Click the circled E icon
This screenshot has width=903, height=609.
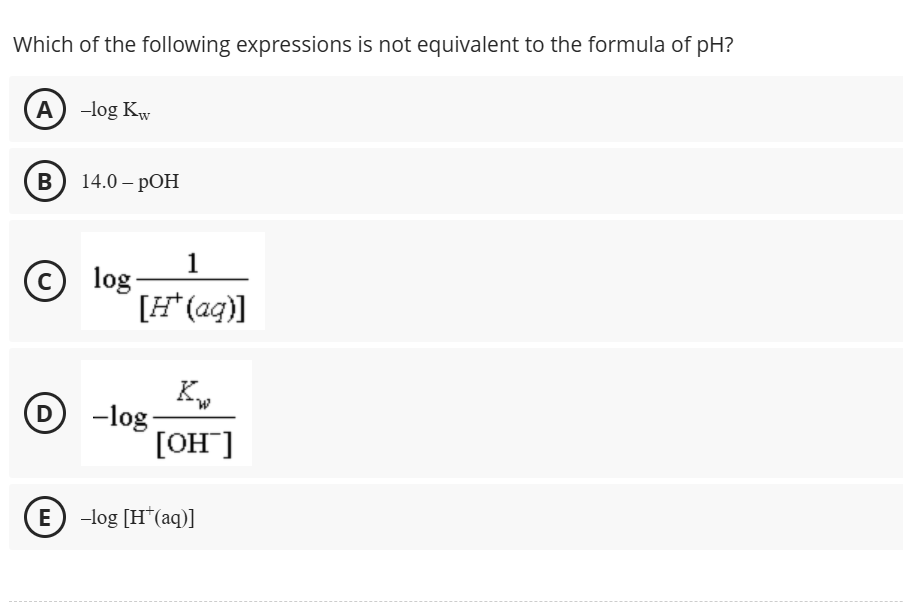point(43,517)
